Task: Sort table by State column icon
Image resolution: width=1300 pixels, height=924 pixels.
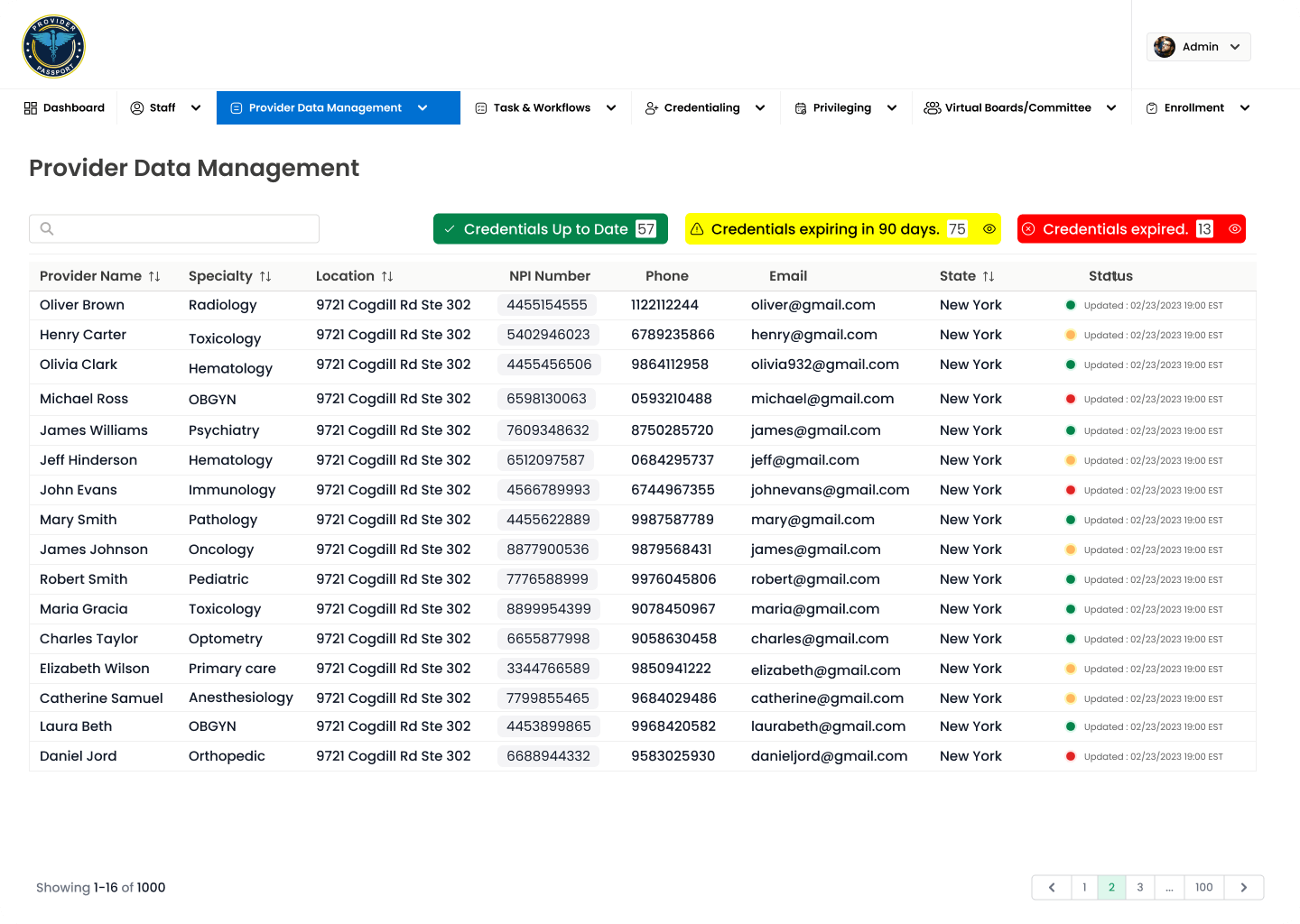Action: pyautogui.click(x=989, y=276)
